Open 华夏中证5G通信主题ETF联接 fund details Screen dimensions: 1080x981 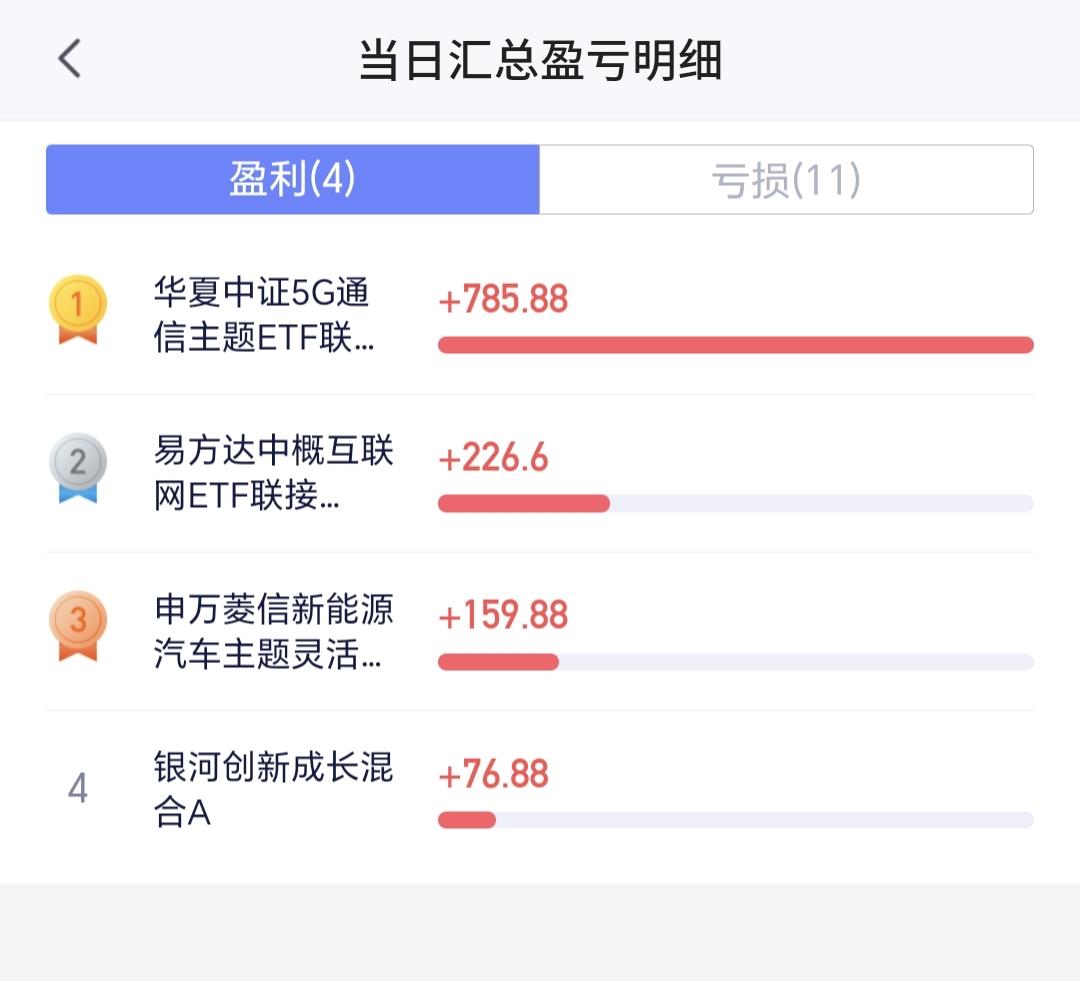tap(264, 315)
